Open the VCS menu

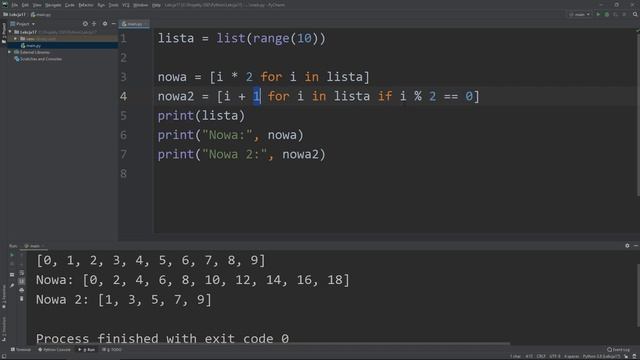click(x=126, y=5)
